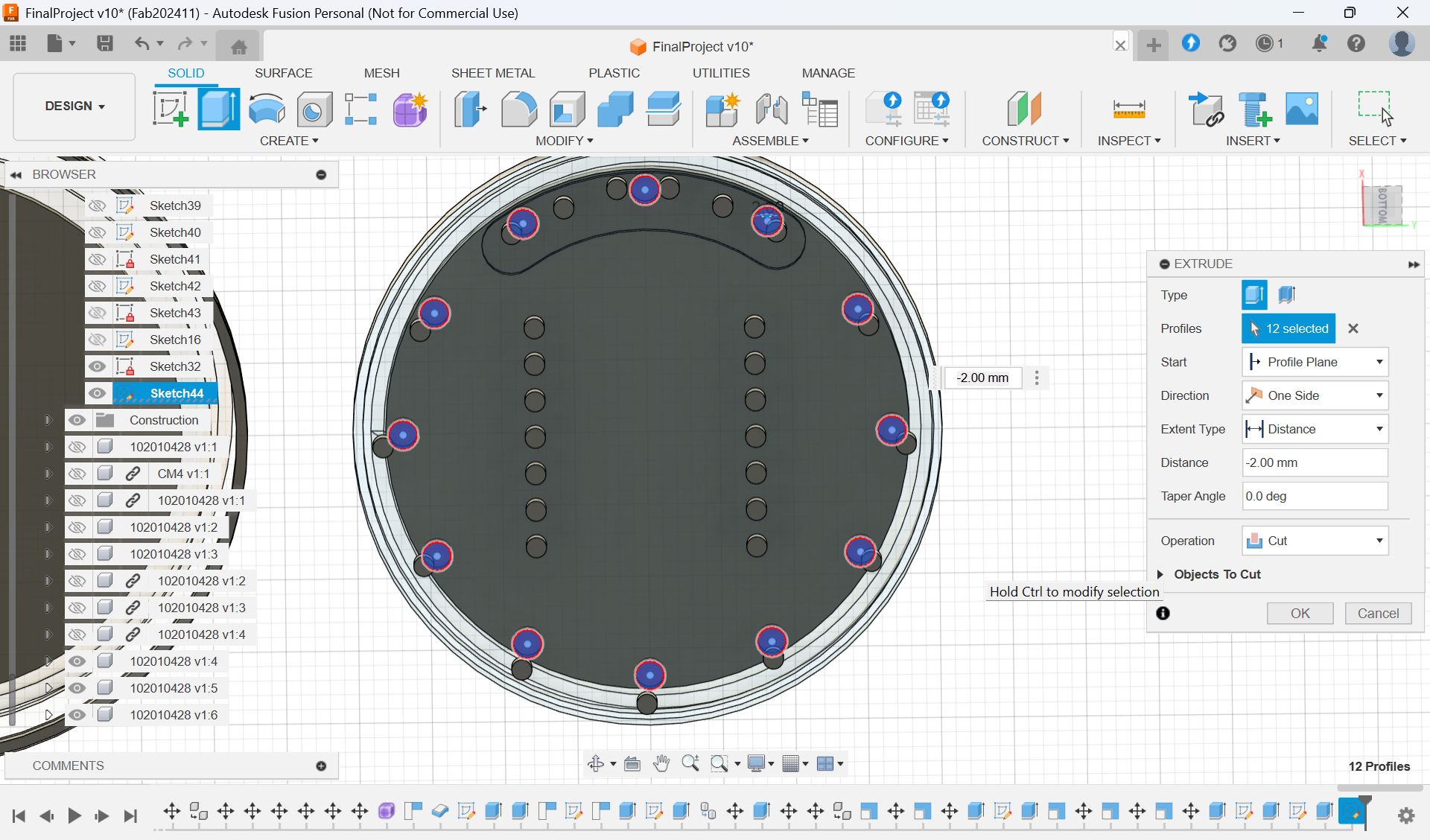Clear the 12 selected profiles
The width and height of the screenshot is (1430, 840).
(1353, 328)
